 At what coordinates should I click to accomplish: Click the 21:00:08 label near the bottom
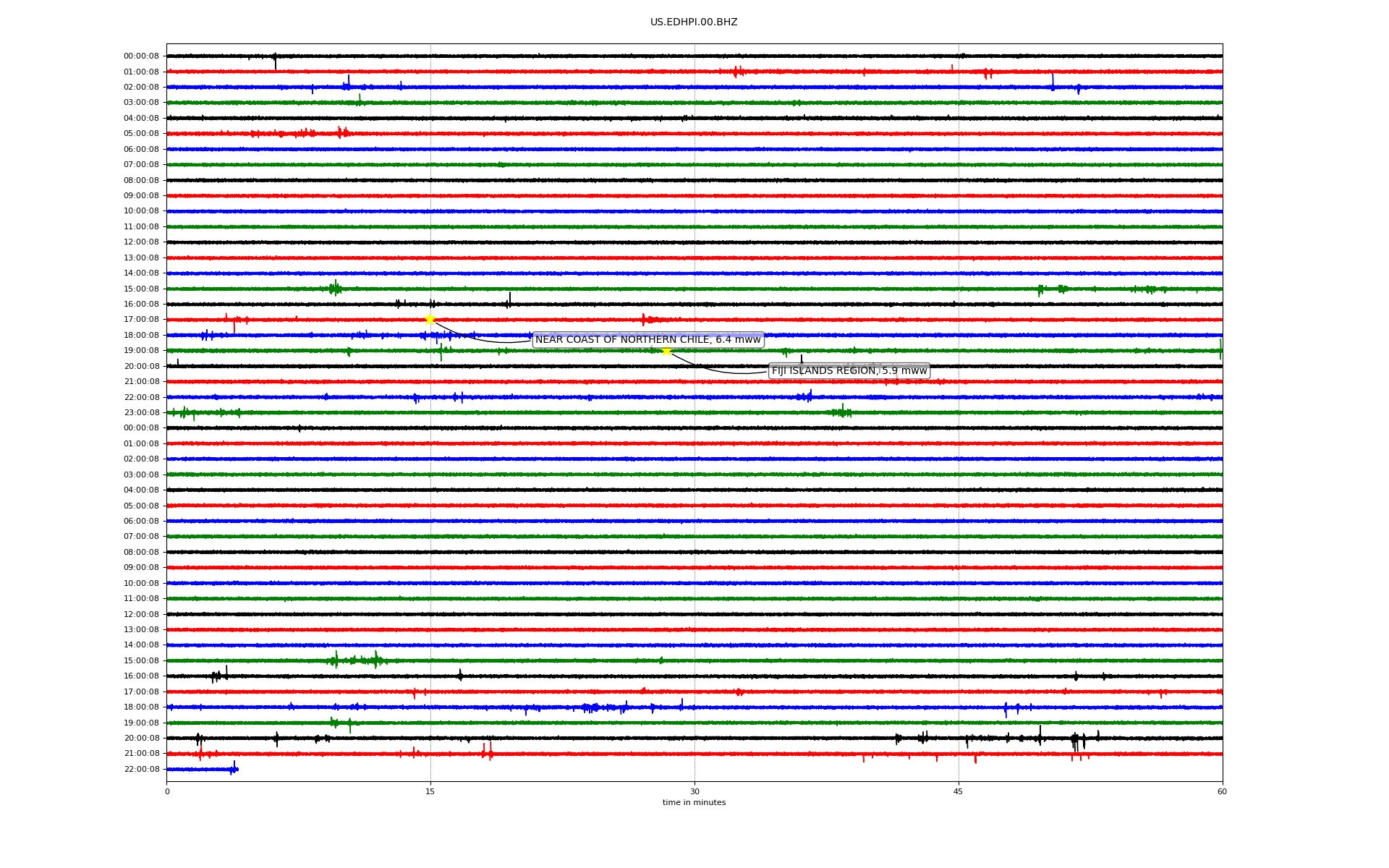(141, 754)
